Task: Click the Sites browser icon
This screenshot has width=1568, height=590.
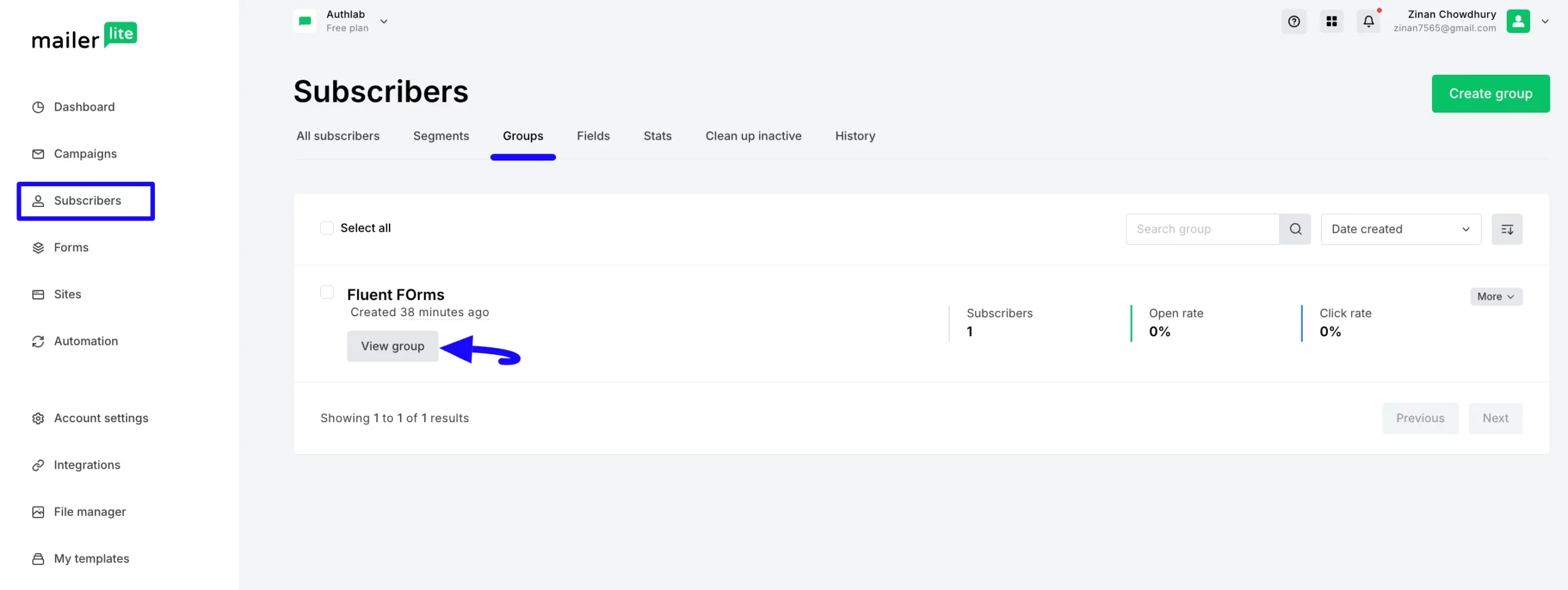Action: pos(38,295)
